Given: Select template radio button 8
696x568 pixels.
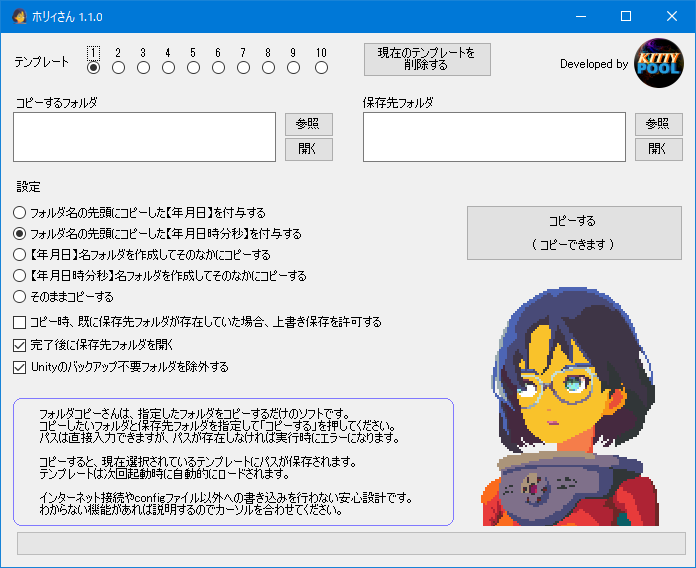Looking at the screenshot, I should (x=268, y=67).
